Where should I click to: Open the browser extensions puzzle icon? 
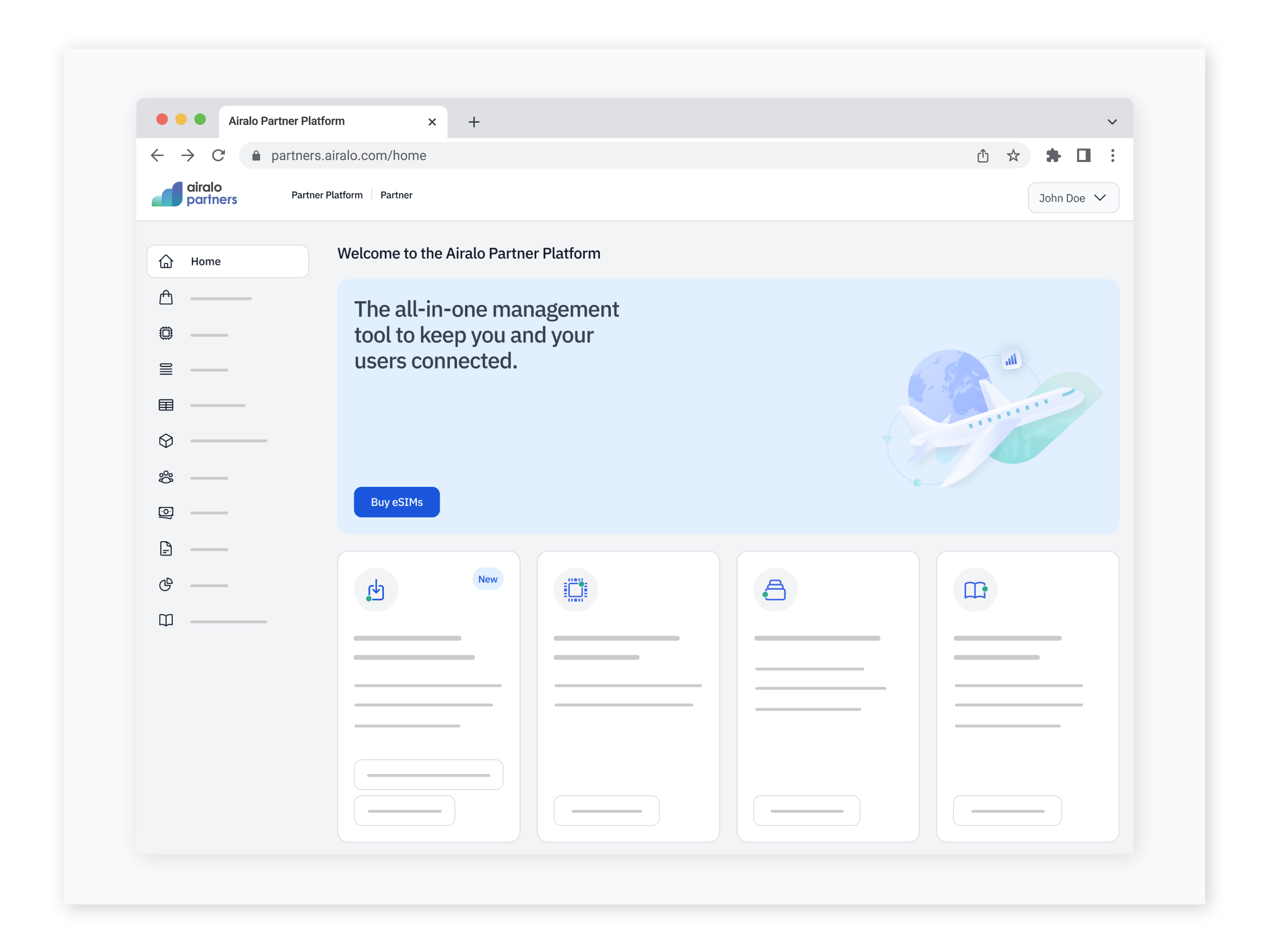tap(1053, 155)
